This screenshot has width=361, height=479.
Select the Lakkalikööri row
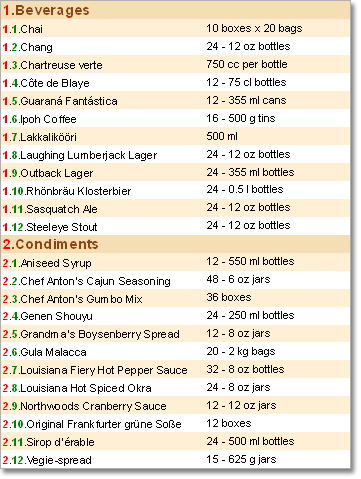[x=176, y=136]
